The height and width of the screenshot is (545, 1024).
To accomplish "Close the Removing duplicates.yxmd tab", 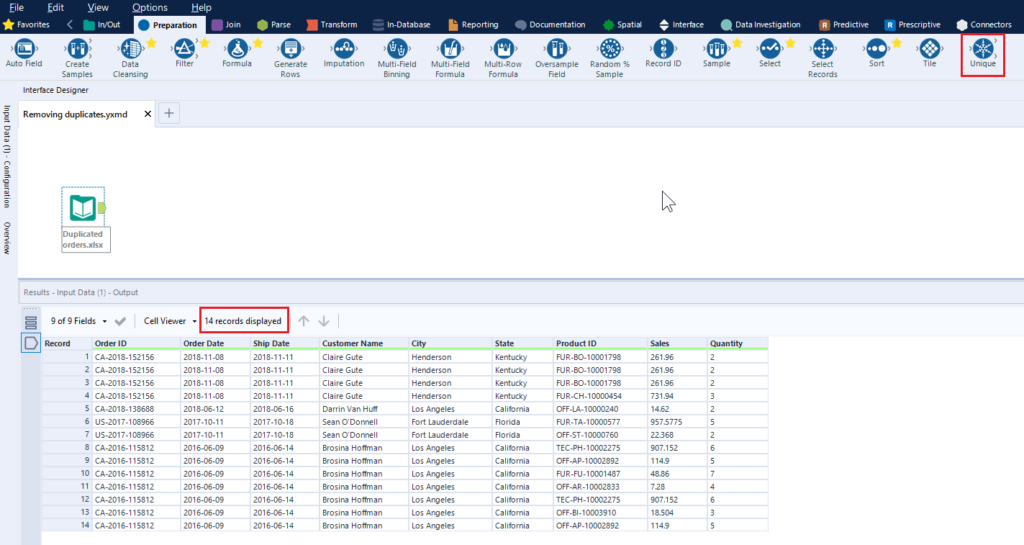I will tap(148, 114).
